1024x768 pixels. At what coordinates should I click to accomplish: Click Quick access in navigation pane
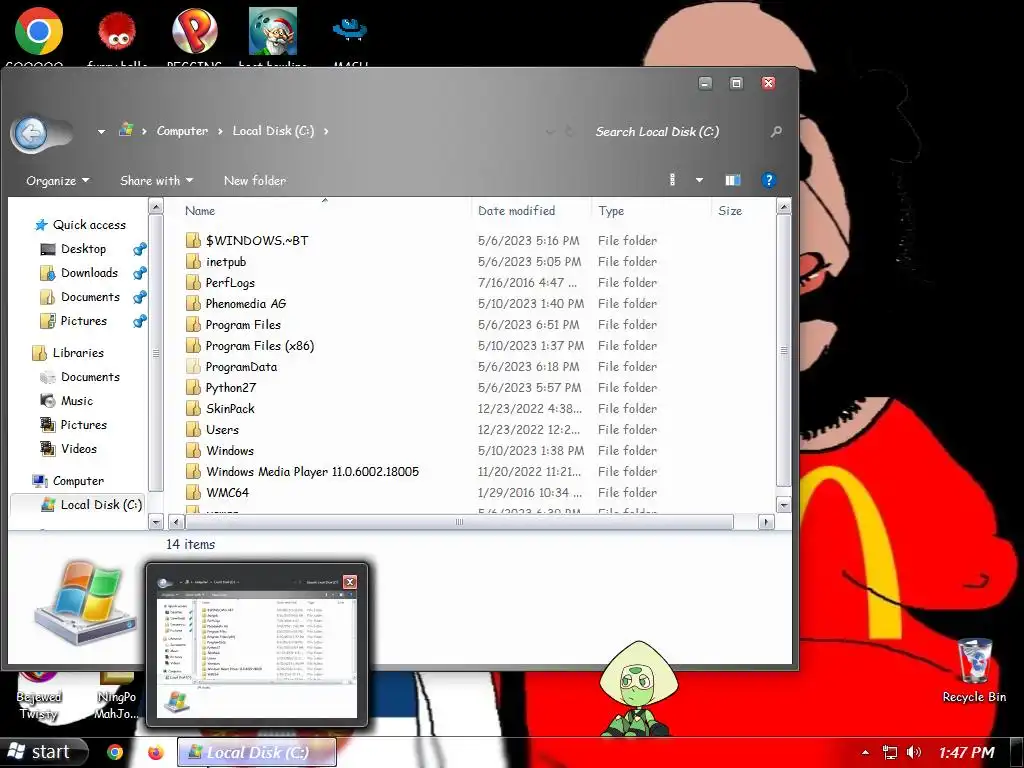pyautogui.click(x=89, y=225)
